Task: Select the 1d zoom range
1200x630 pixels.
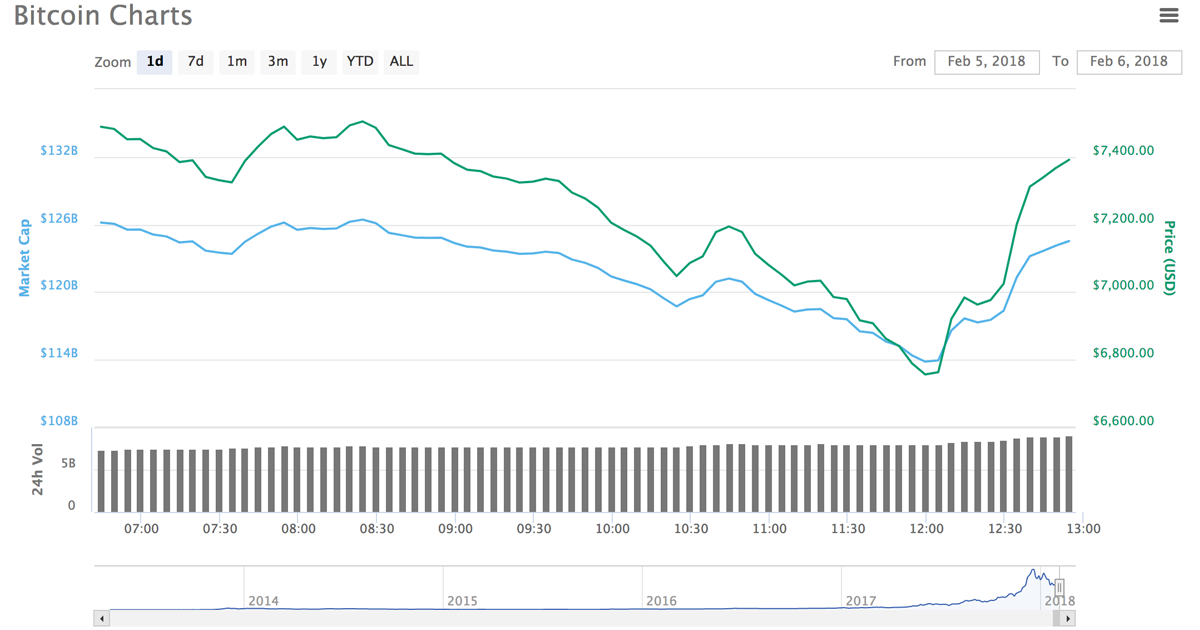Action: coord(155,61)
